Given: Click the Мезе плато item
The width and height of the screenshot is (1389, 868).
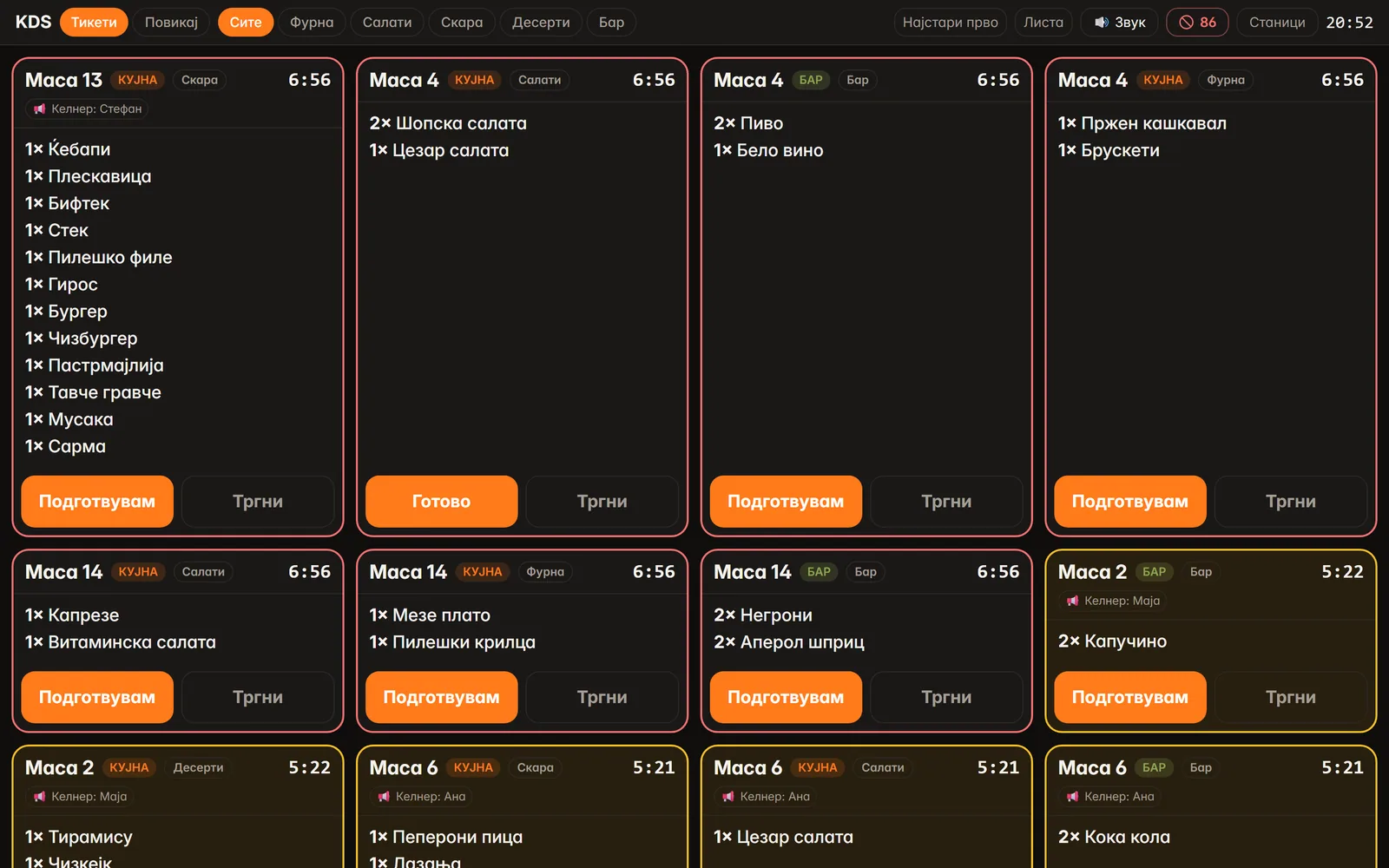Looking at the screenshot, I should [x=430, y=615].
